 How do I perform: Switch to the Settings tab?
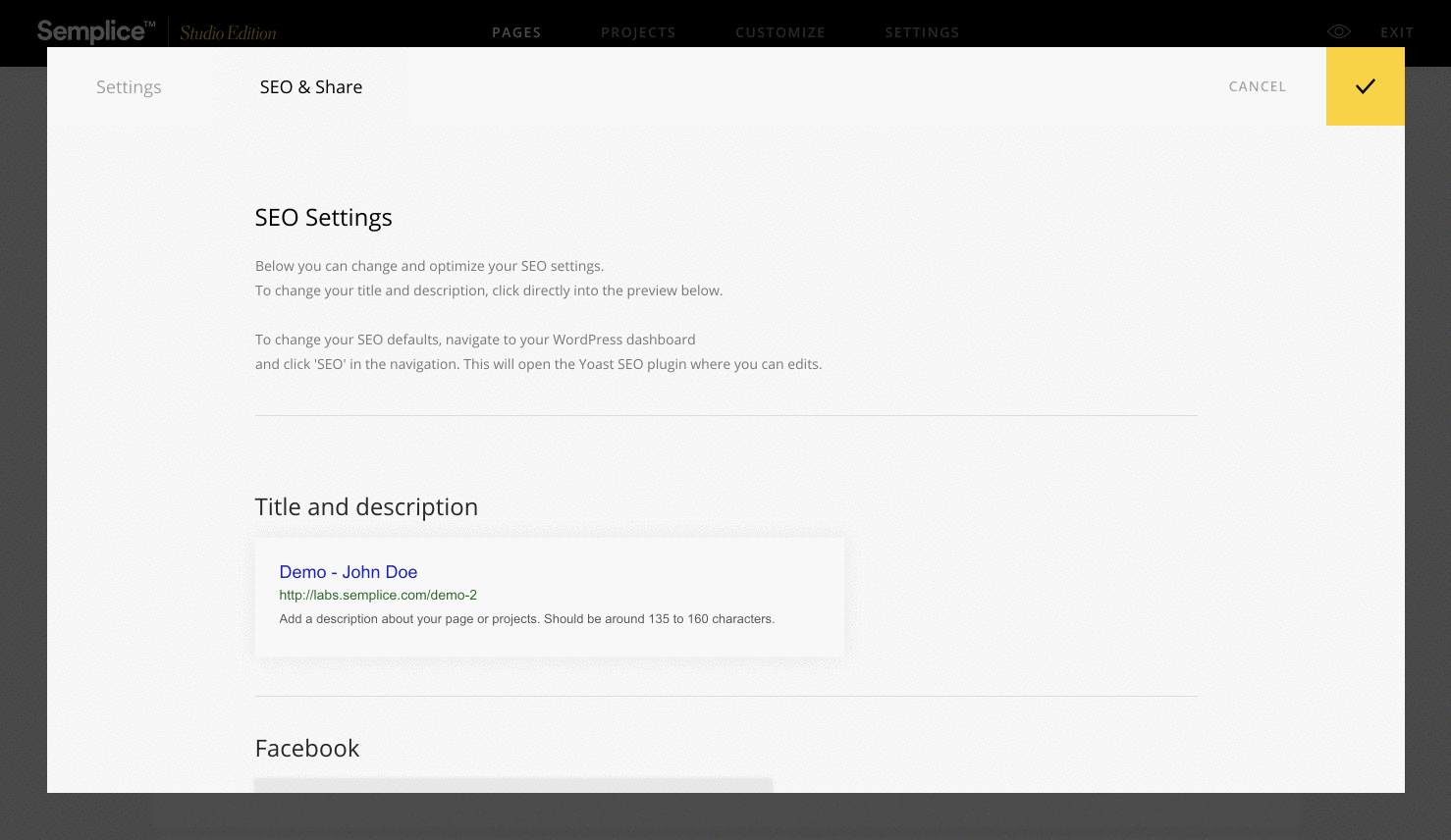[129, 87]
